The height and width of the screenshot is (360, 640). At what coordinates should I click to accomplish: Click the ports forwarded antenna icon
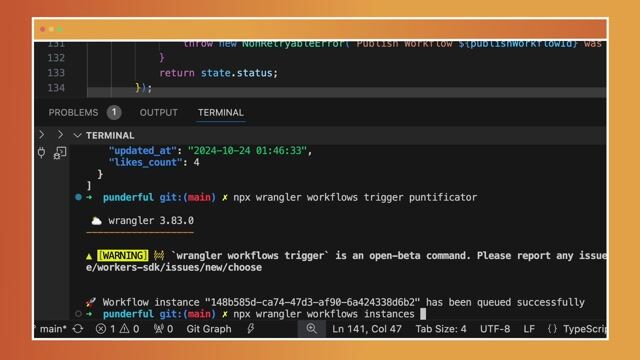click(x=158, y=329)
